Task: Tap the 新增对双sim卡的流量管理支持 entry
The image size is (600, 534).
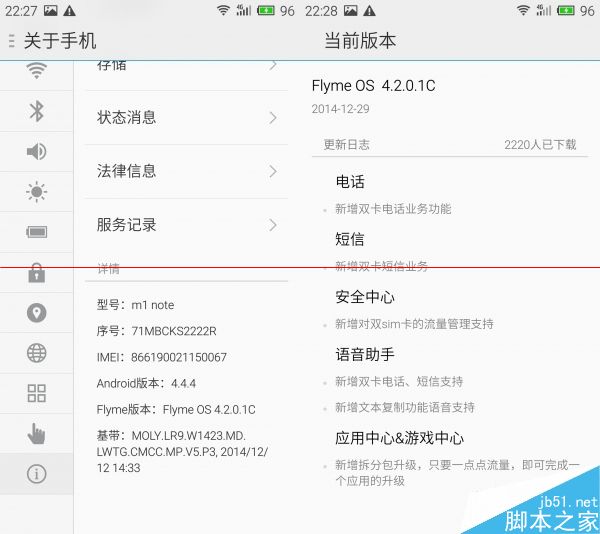Action: coord(414,324)
